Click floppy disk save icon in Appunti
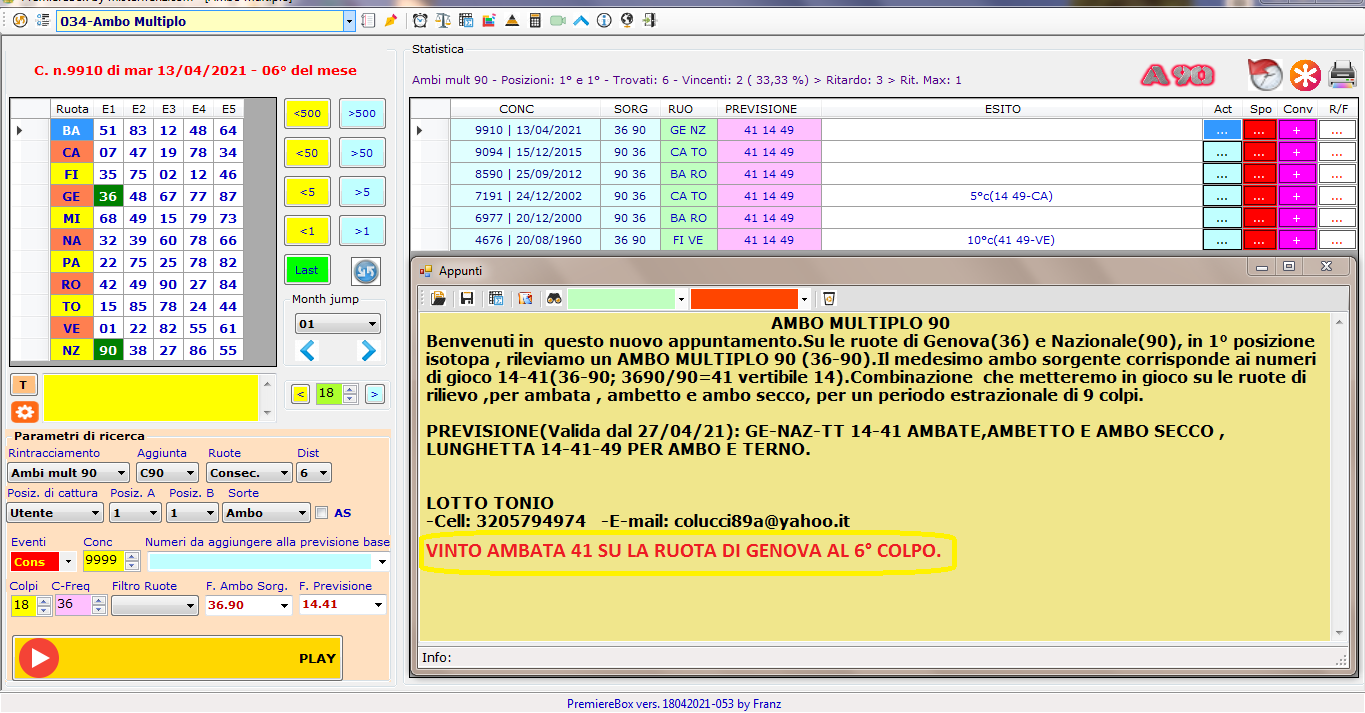1365x713 pixels. (x=466, y=298)
